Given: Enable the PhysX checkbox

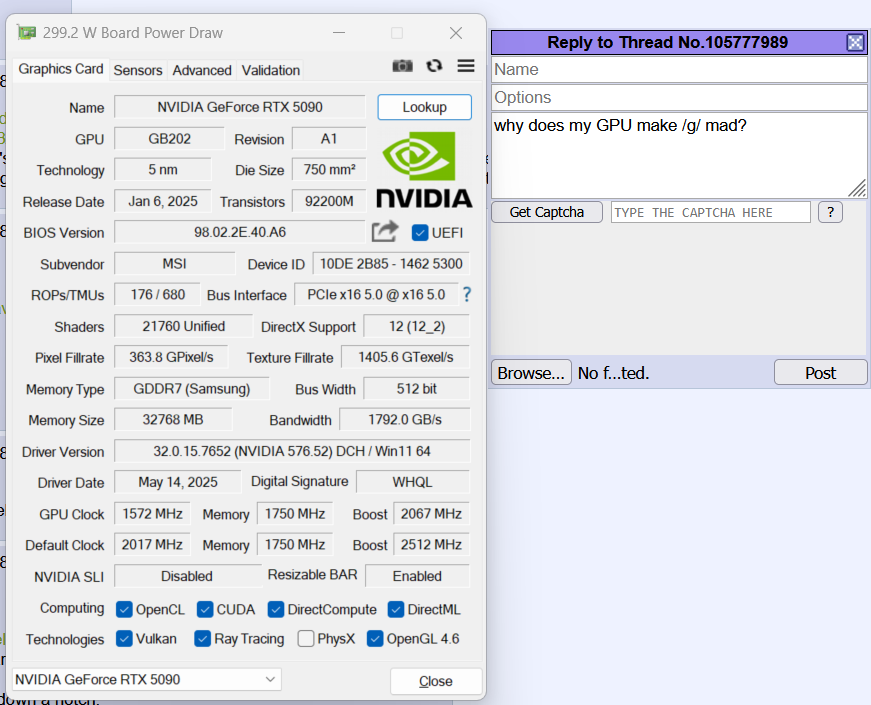Looking at the screenshot, I should coord(306,639).
